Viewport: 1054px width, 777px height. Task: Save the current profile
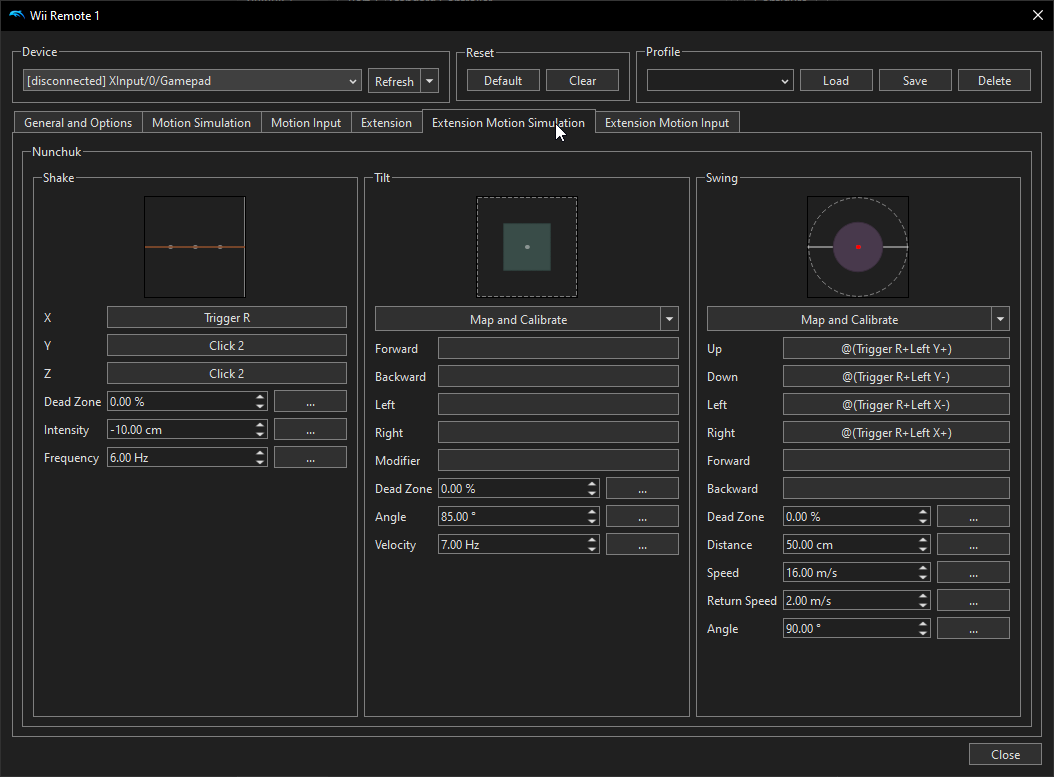click(915, 81)
